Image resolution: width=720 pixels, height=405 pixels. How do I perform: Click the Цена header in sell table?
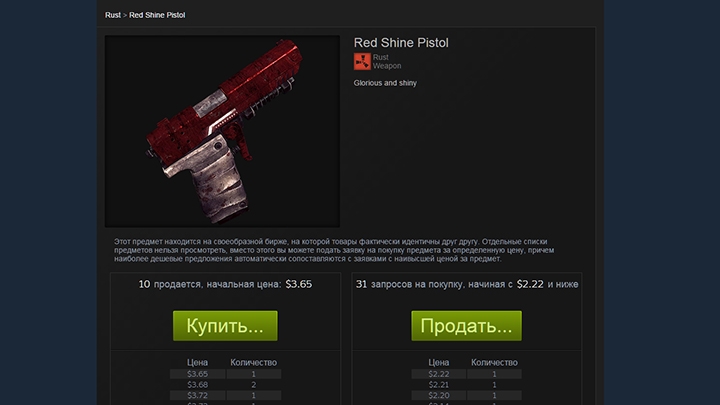[197, 362]
